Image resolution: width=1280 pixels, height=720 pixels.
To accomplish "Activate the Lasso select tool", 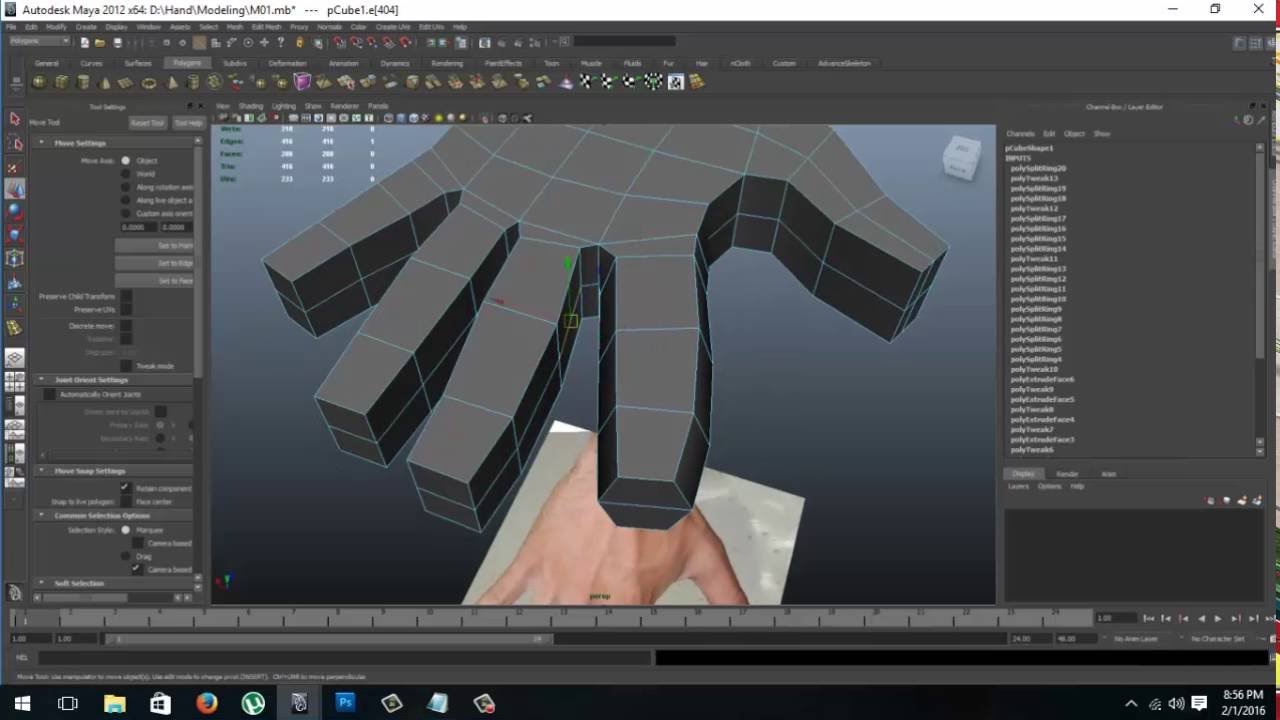I will 14,143.
